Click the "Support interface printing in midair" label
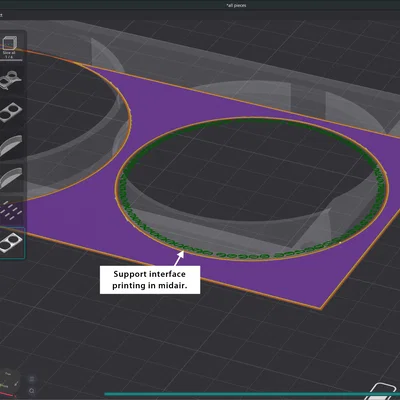The height and width of the screenshot is (400, 400). click(x=150, y=280)
